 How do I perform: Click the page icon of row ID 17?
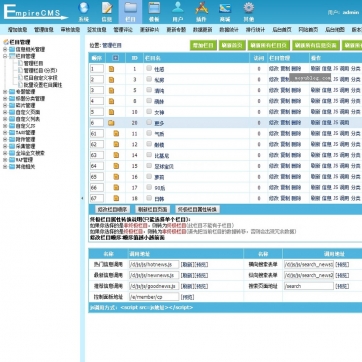click(x=116, y=187)
